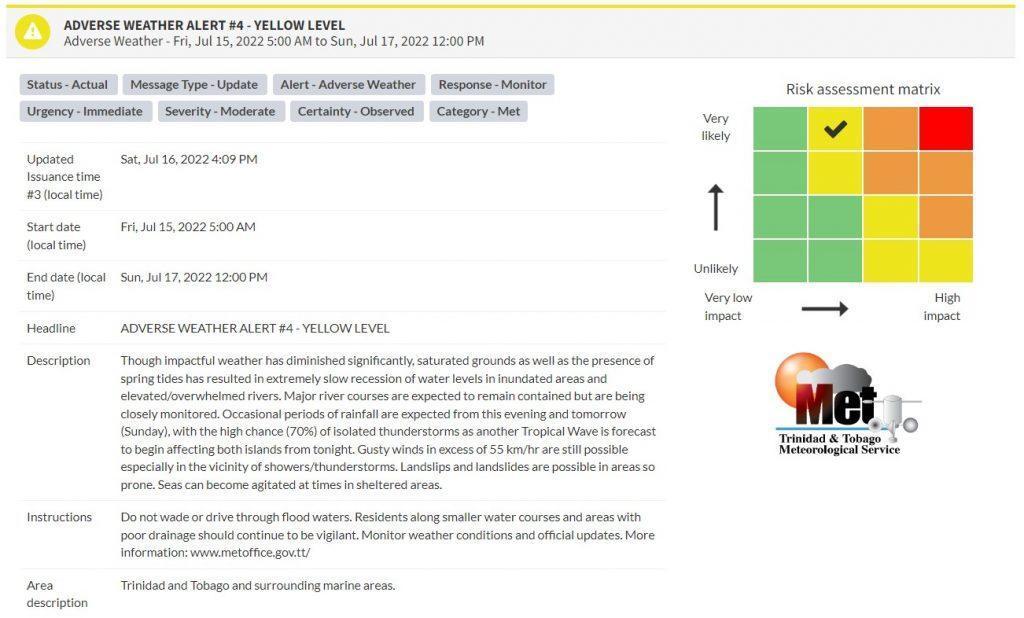The width and height of the screenshot is (1024, 618).
Task: Click the Start date (local time) label
Action: click(56, 236)
